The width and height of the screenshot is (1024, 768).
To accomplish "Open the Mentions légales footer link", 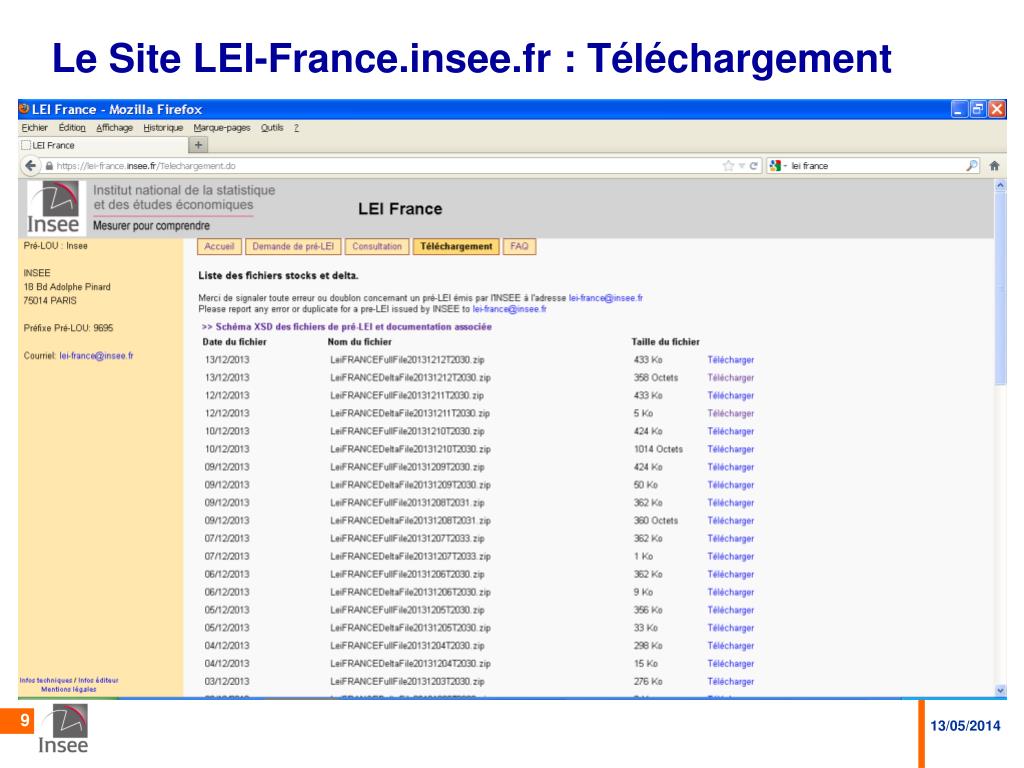I will click(69, 689).
